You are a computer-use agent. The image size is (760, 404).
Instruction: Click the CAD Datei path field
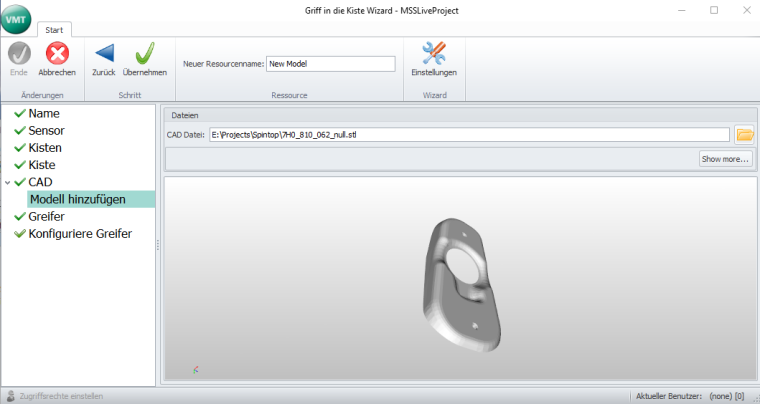pyautogui.click(x=468, y=135)
